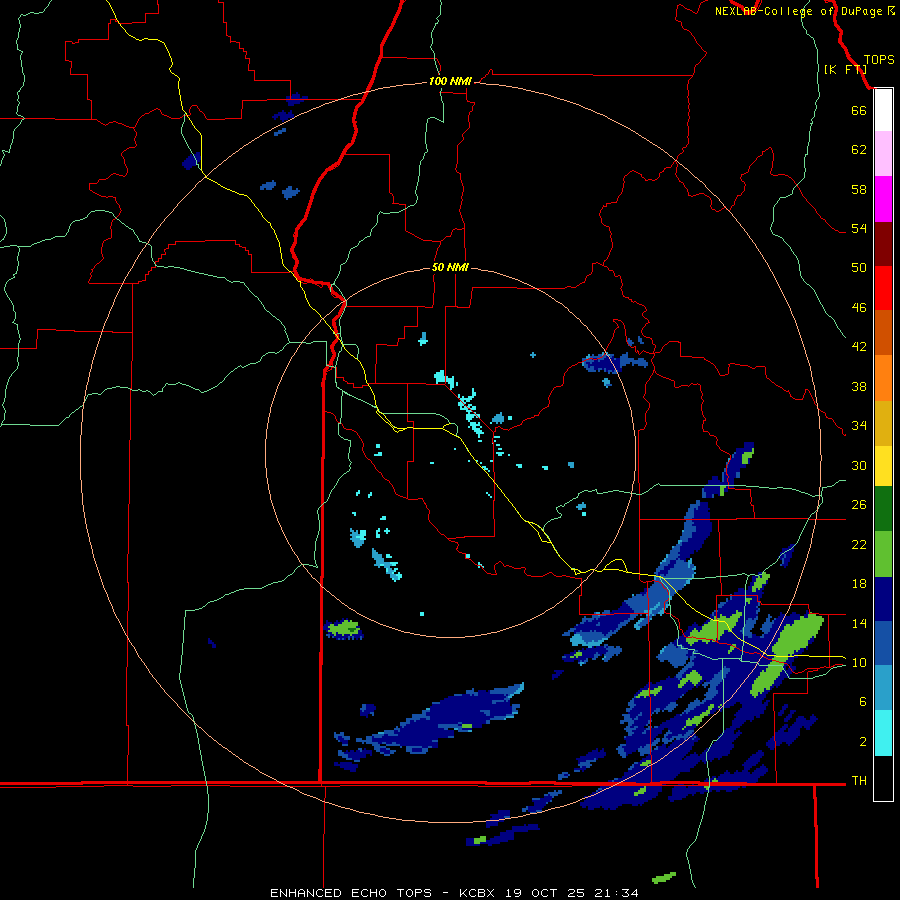Select the '54' legend value
Screen dimensions: 900x900
tap(859, 228)
